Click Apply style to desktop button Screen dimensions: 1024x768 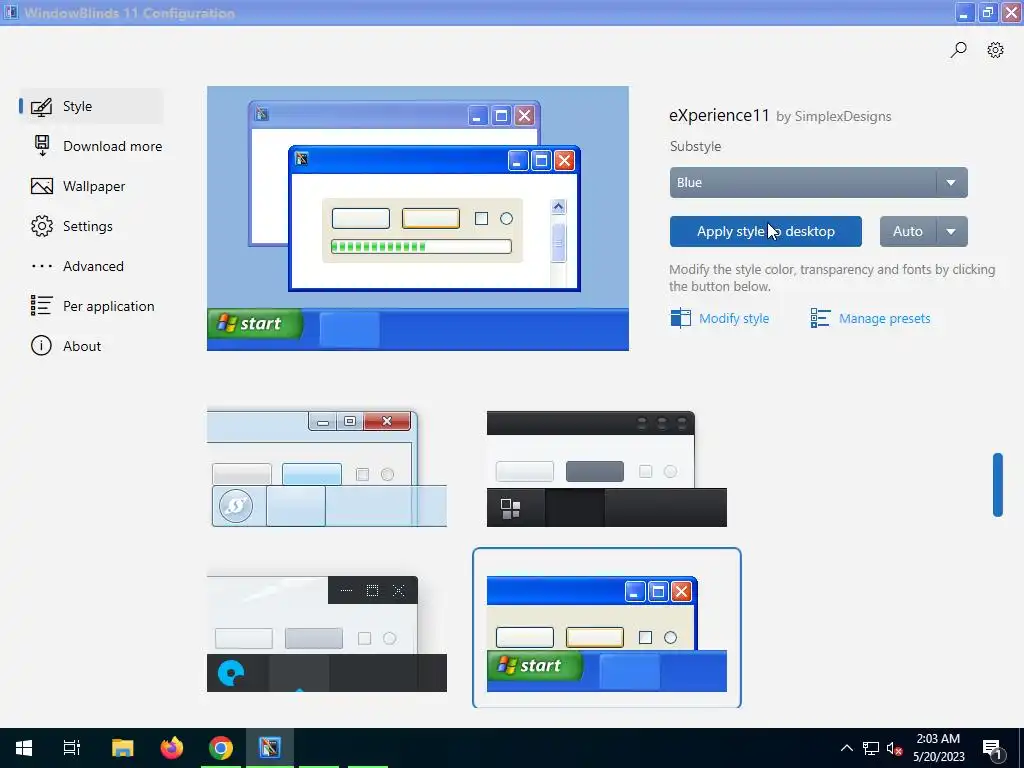[x=765, y=232]
